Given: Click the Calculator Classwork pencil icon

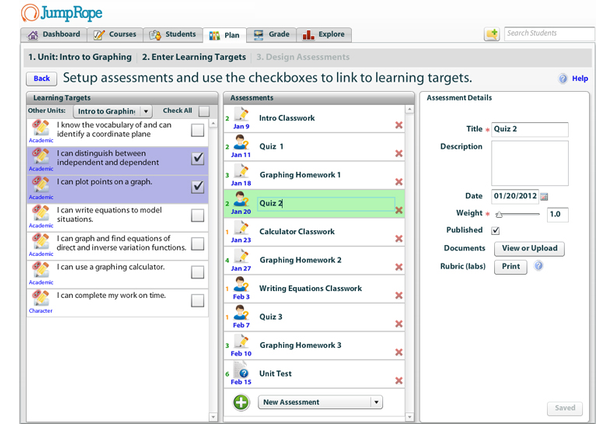Looking at the screenshot, I should coord(241,228).
